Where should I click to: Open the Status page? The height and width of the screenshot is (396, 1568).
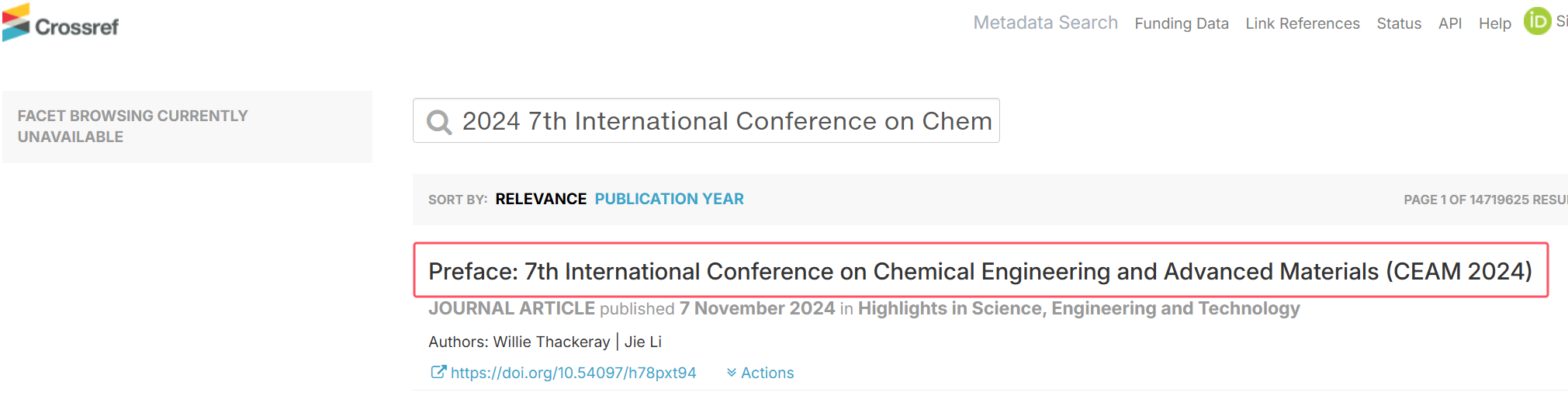1399,24
